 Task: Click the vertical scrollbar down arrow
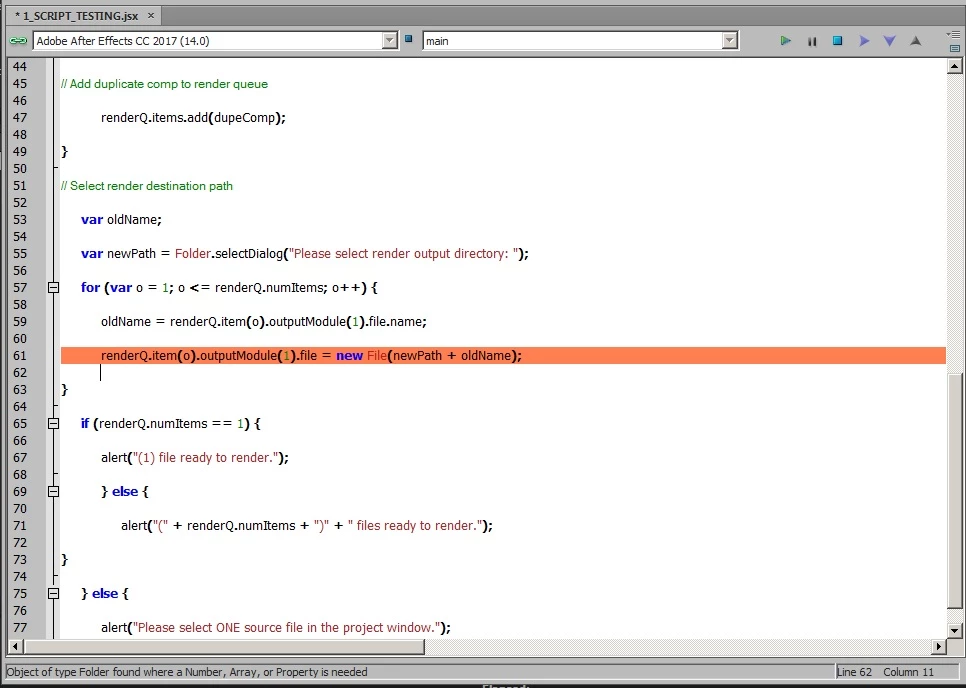954,630
